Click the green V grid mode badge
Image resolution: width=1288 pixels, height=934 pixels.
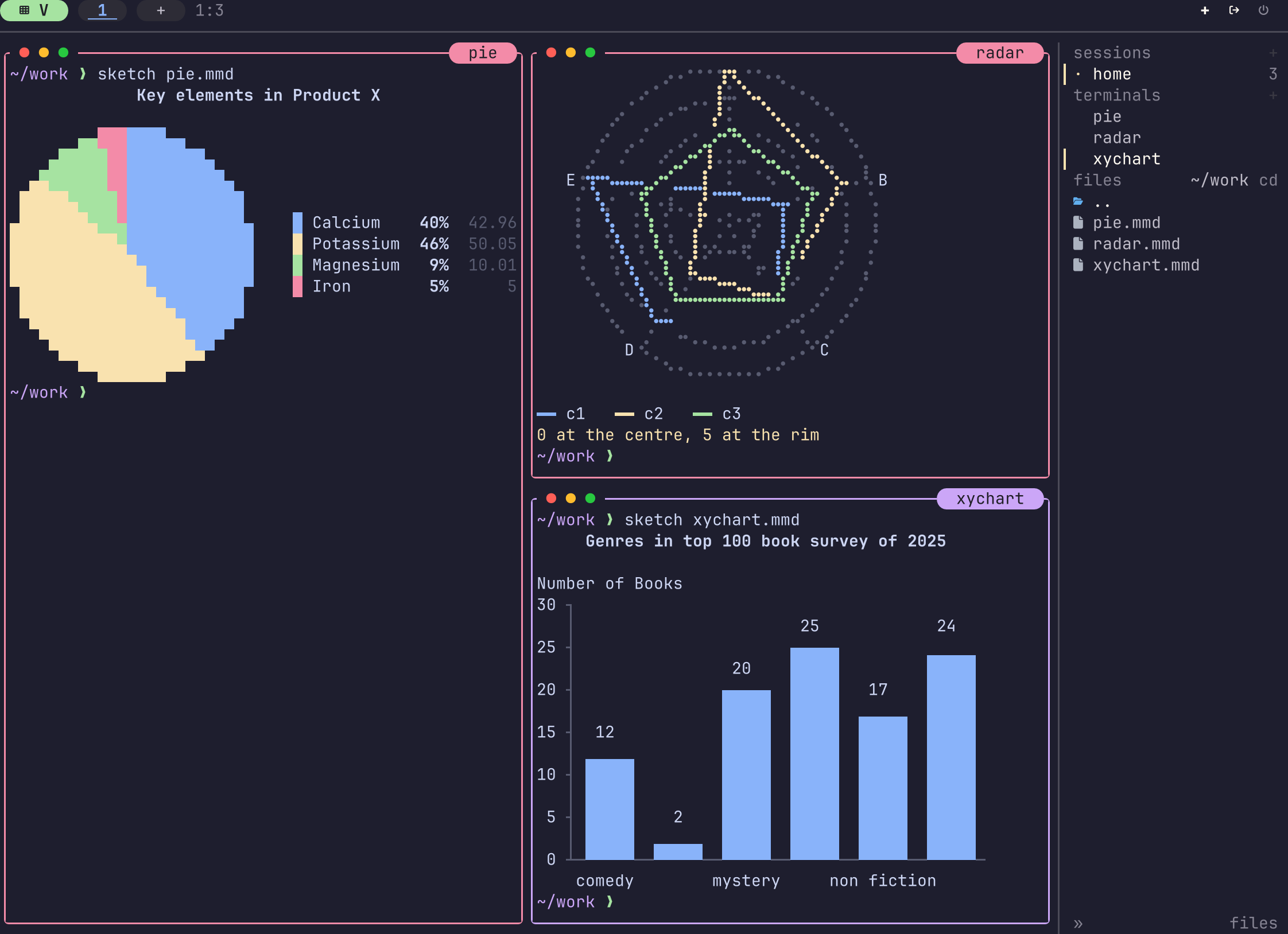(33, 10)
